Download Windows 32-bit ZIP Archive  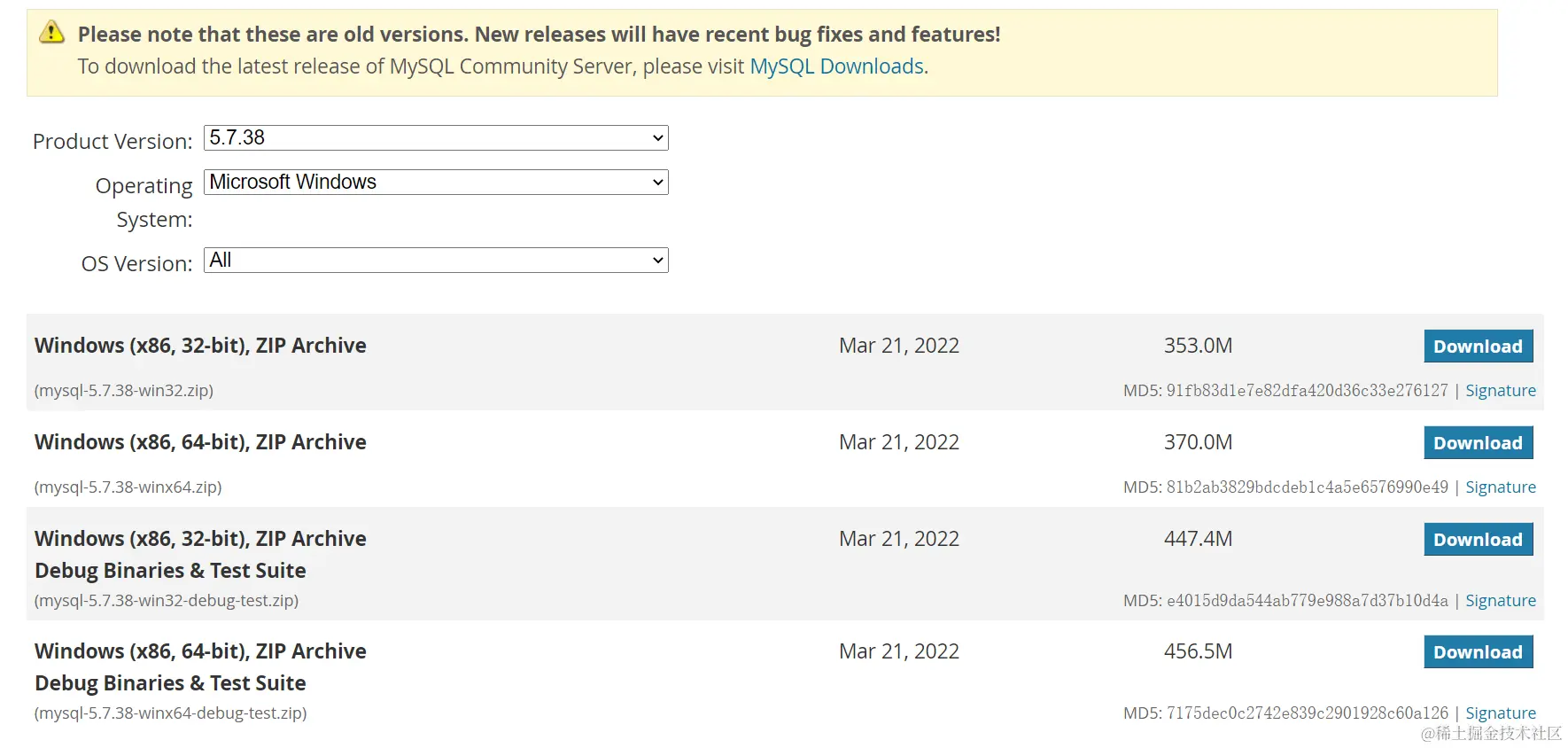point(1477,347)
